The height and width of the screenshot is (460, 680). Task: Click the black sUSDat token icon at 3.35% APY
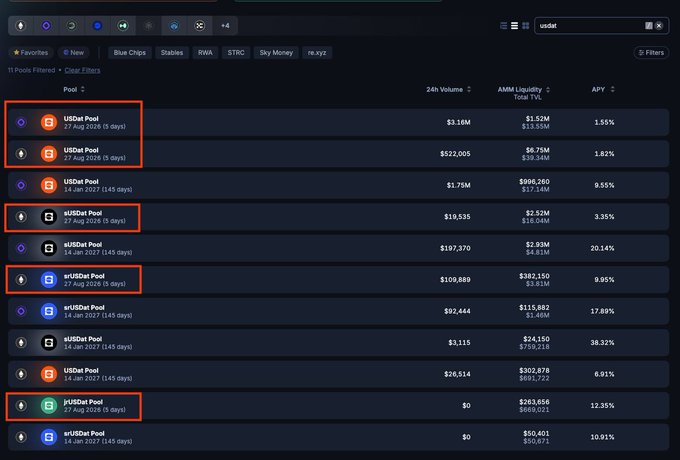tap(49, 217)
